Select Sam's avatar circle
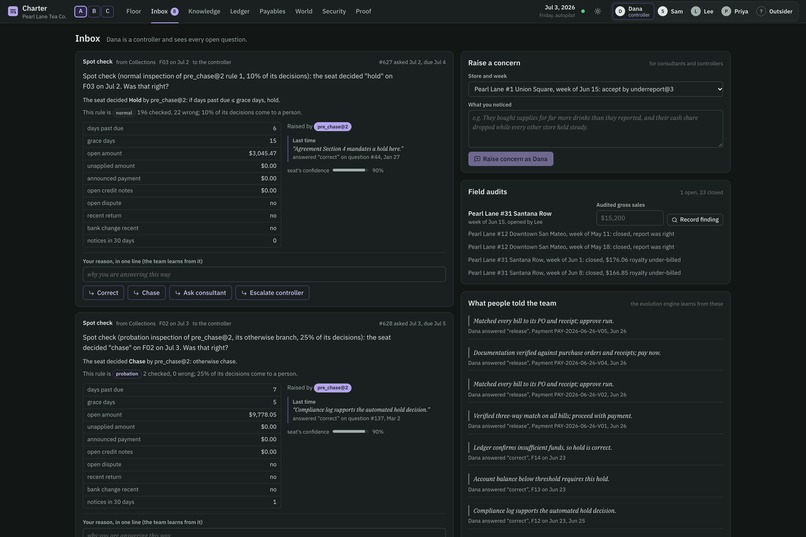The width and height of the screenshot is (806, 537). pos(663,11)
